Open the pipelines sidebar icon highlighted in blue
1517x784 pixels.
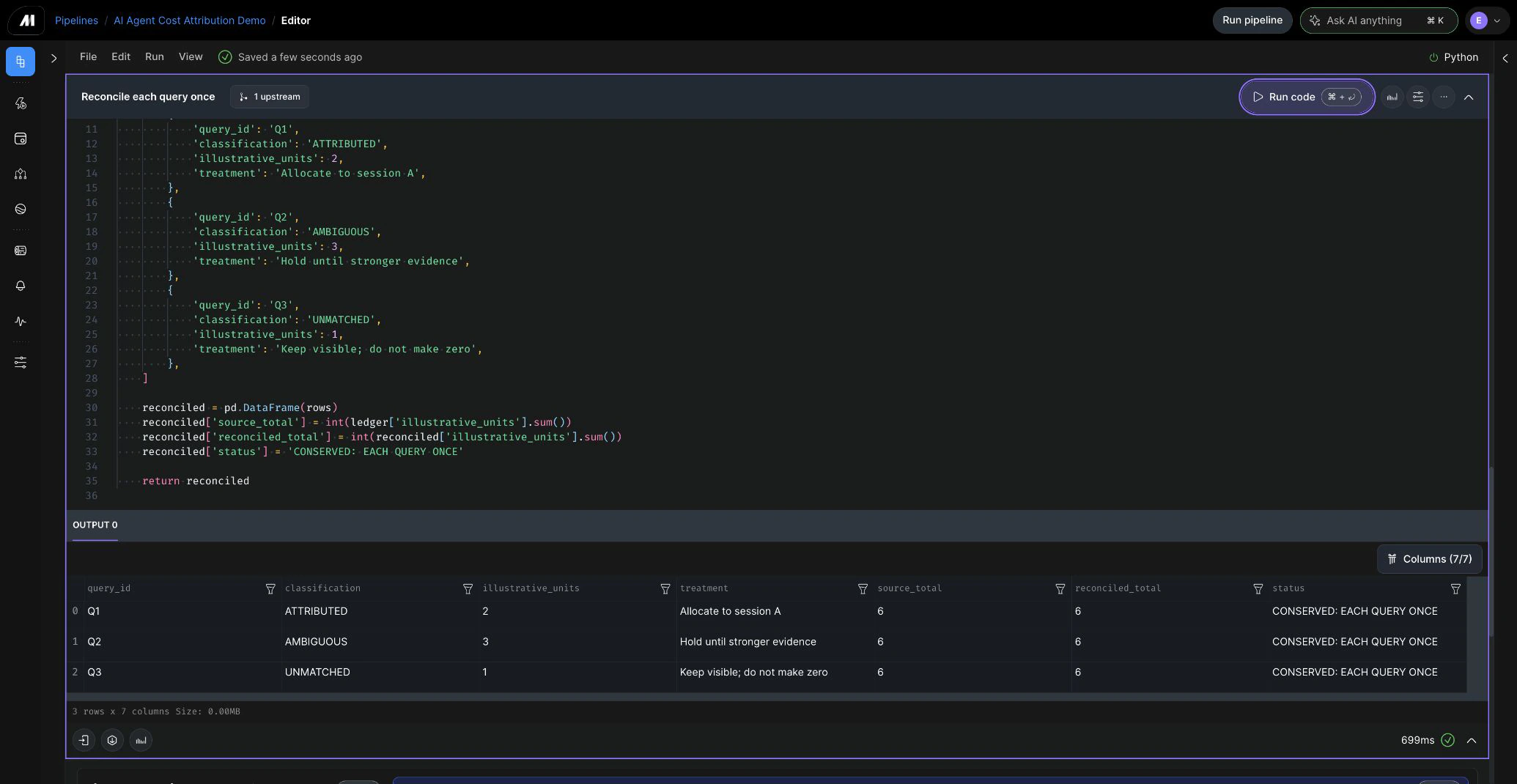point(21,62)
